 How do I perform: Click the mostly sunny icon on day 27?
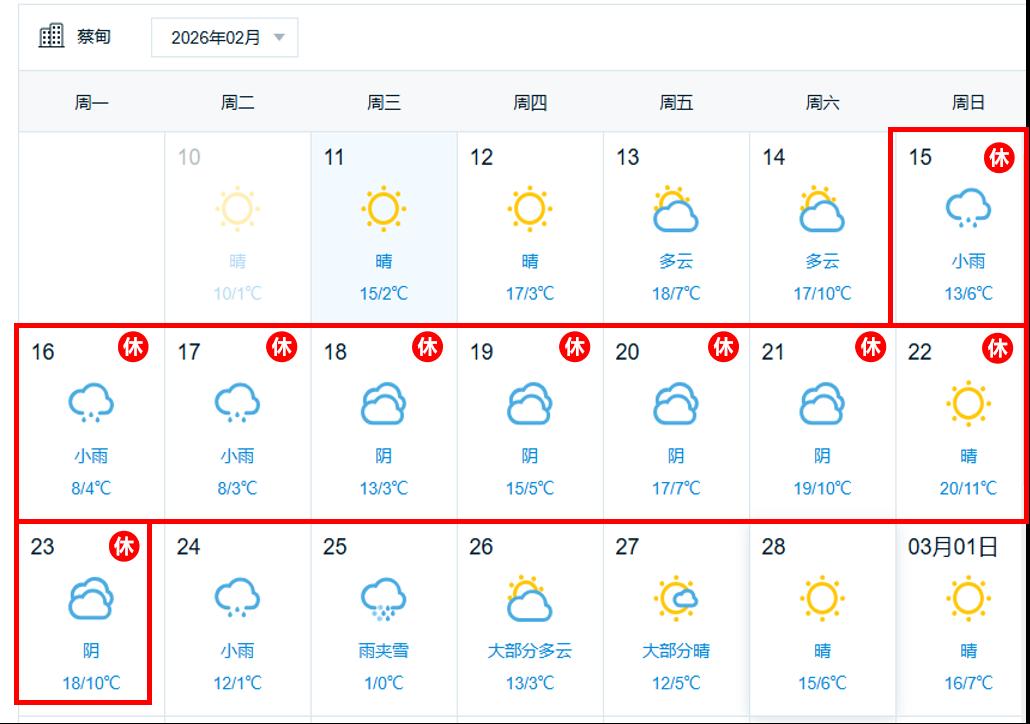[x=676, y=599]
